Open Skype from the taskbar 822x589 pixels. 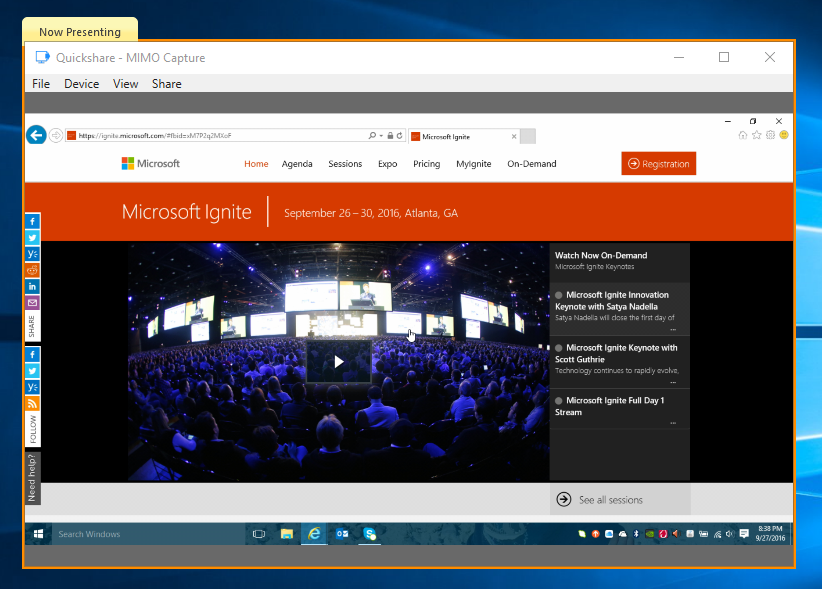pos(370,534)
